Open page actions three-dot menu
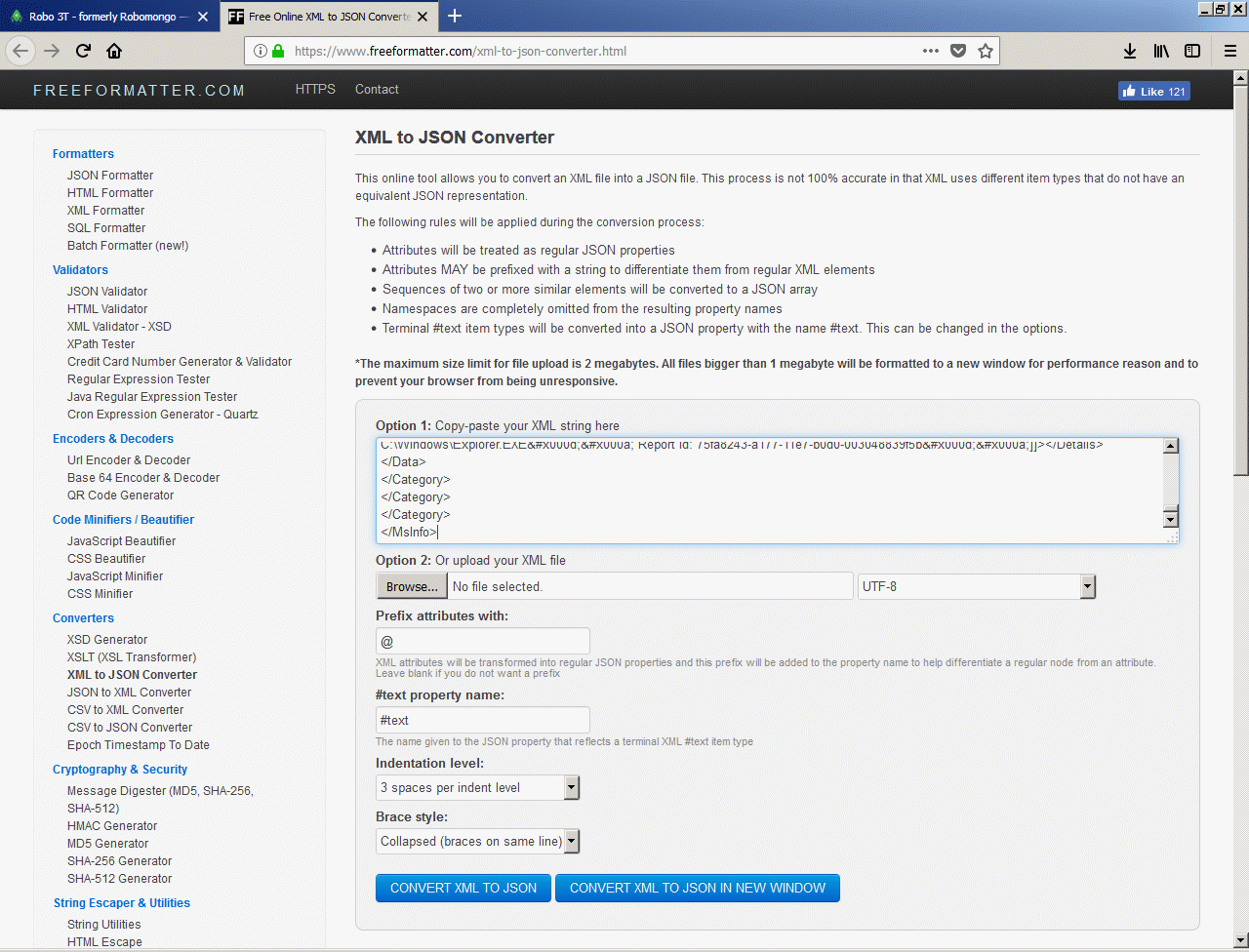Screen dimensions: 1249x952 click(931, 51)
